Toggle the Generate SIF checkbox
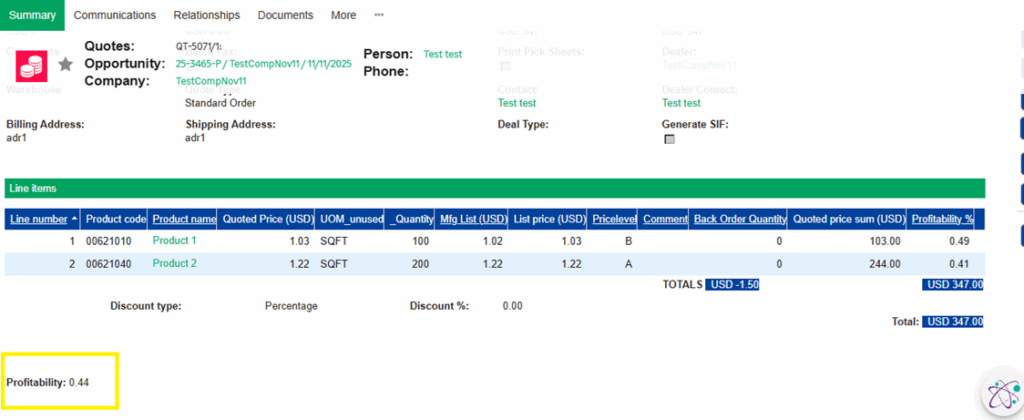 click(669, 139)
